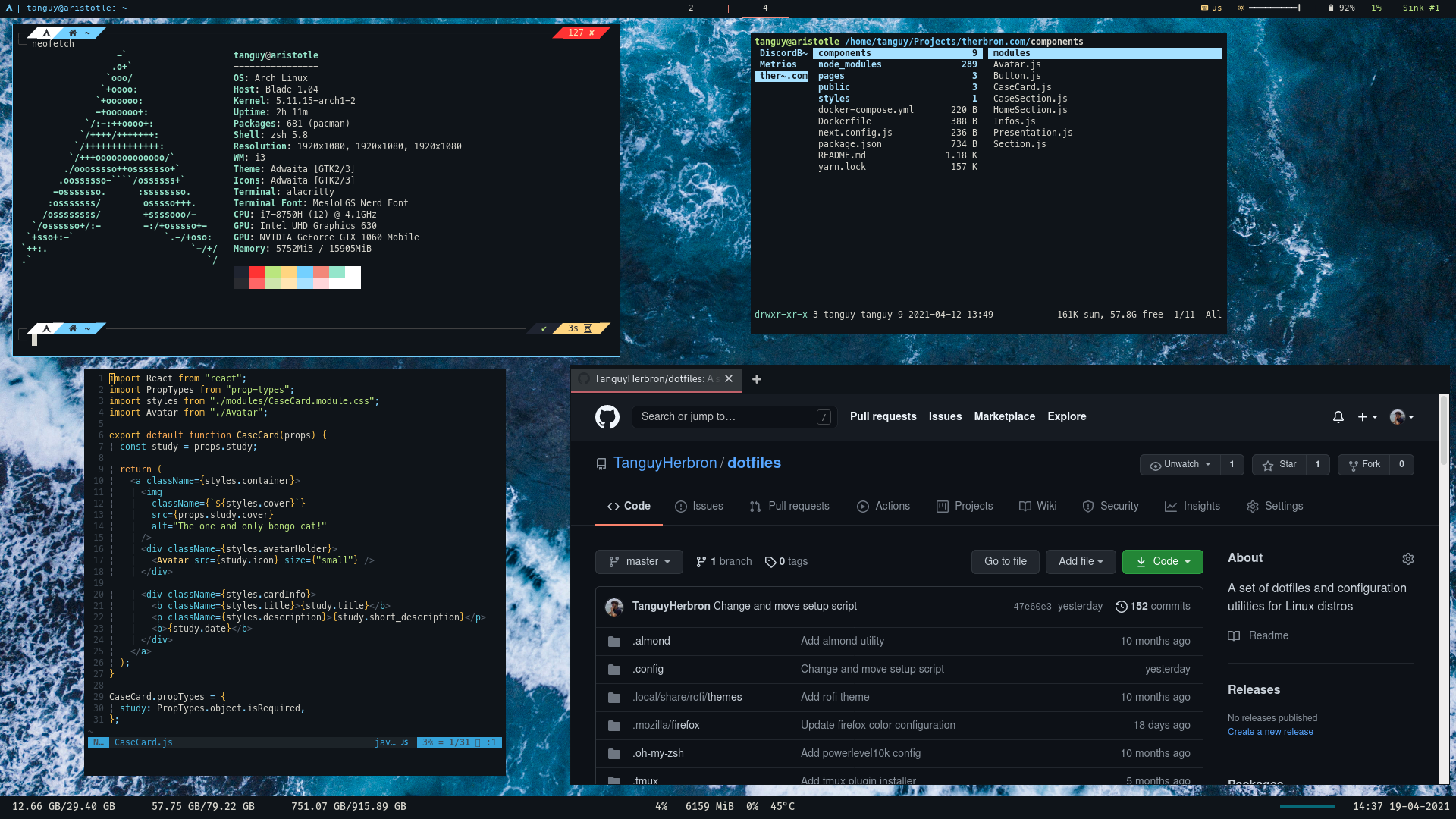
Task: Click the .config folder icon
Action: (614, 670)
